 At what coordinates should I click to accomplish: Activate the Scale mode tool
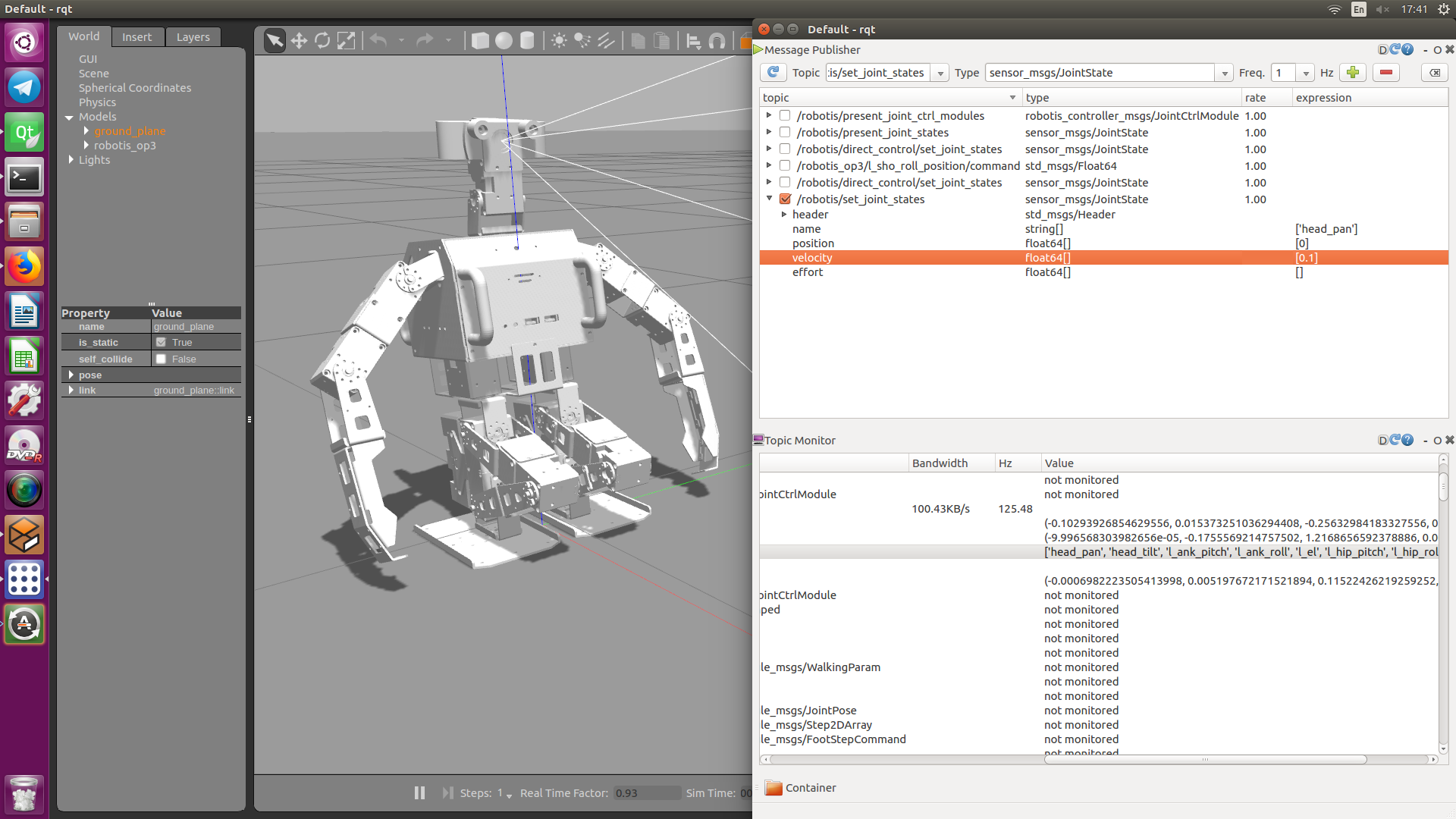click(x=346, y=40)
